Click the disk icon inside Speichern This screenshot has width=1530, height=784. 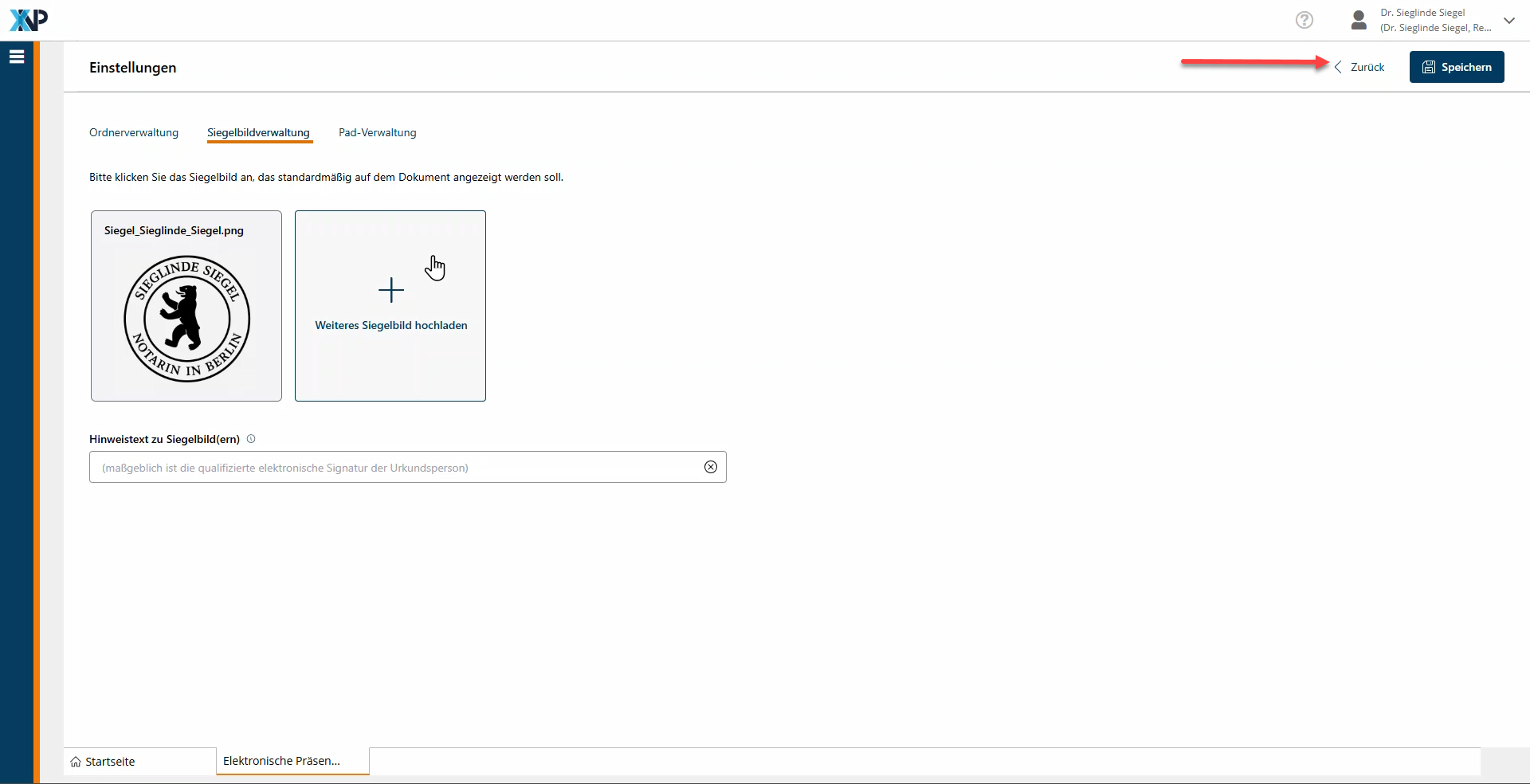[1429, 68]
